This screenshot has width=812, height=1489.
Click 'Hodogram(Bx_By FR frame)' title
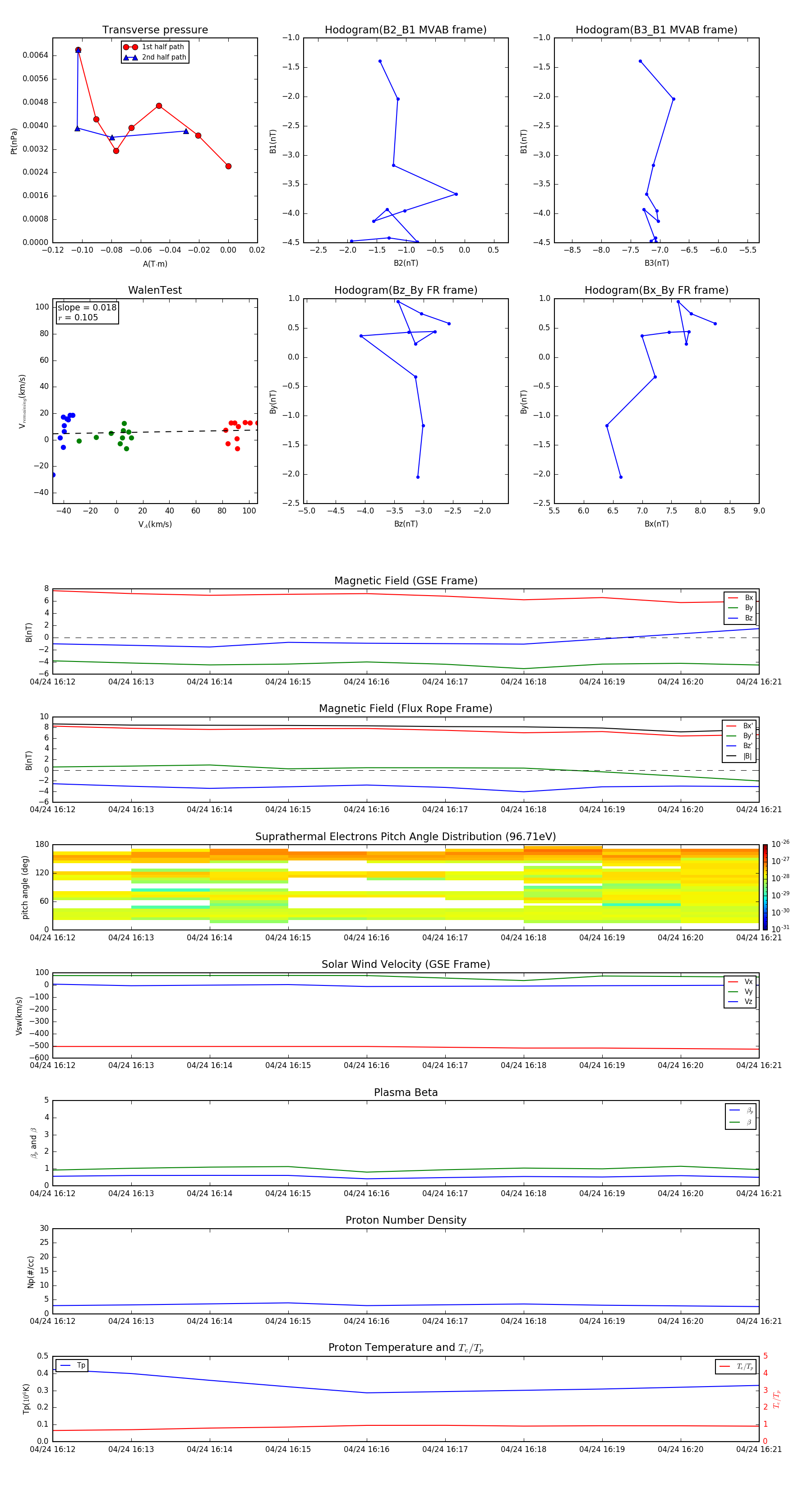point(656,290)
